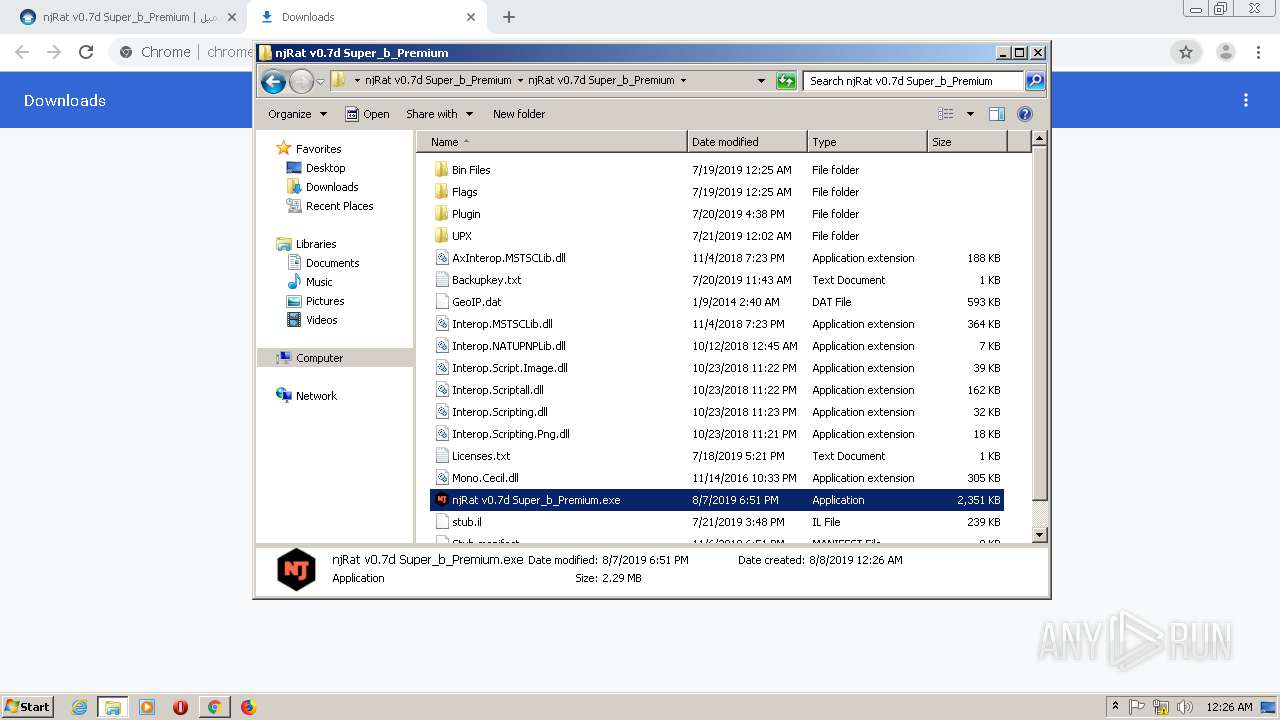
Task: Open a new Chrome tab
Action: [509, 17]
